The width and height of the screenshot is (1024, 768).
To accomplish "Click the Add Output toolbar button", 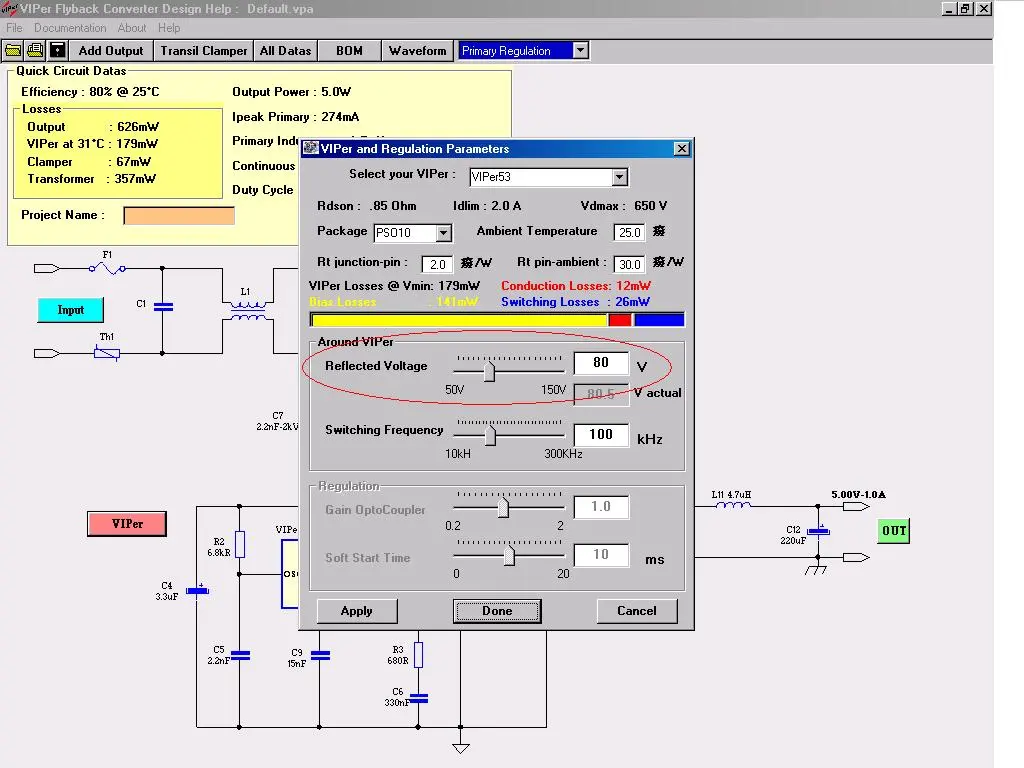I will (110, 50).
